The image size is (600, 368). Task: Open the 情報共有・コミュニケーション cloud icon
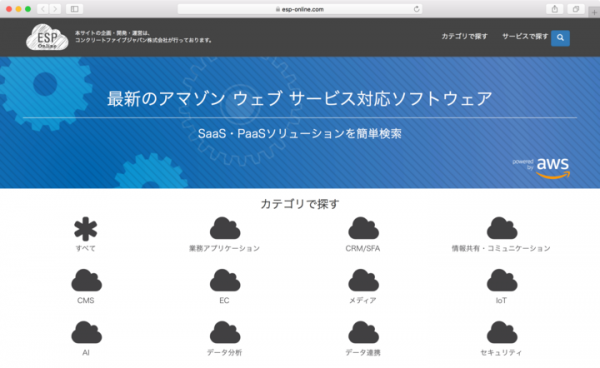pyautogui.click(x=502, y=228)
